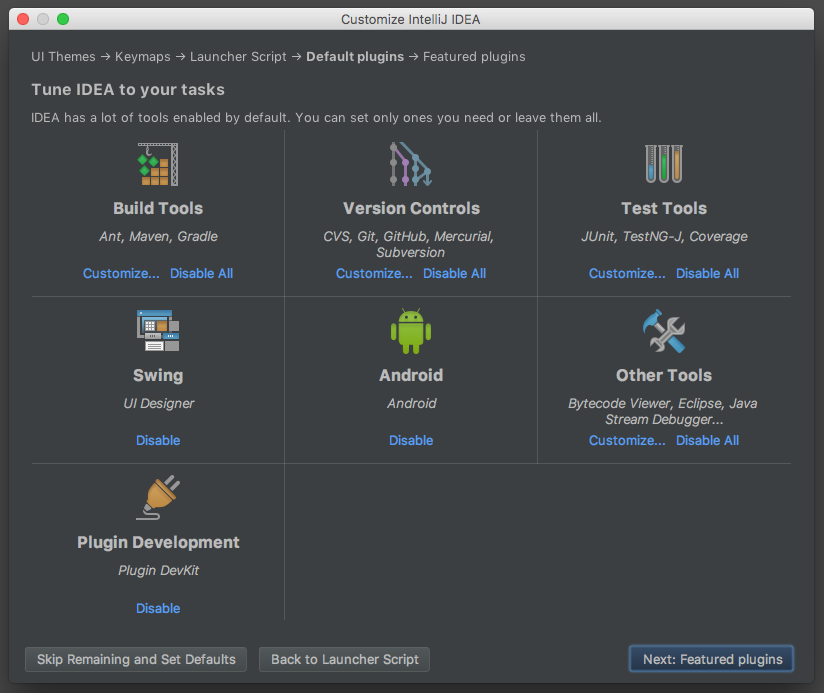The image size is (824, 693).
Task: Click the Swing heading
Action: [158, 375]
